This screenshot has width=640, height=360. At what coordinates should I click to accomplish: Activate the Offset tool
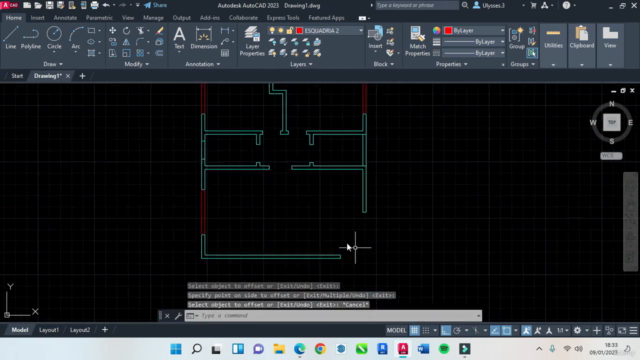pos(159,53)
